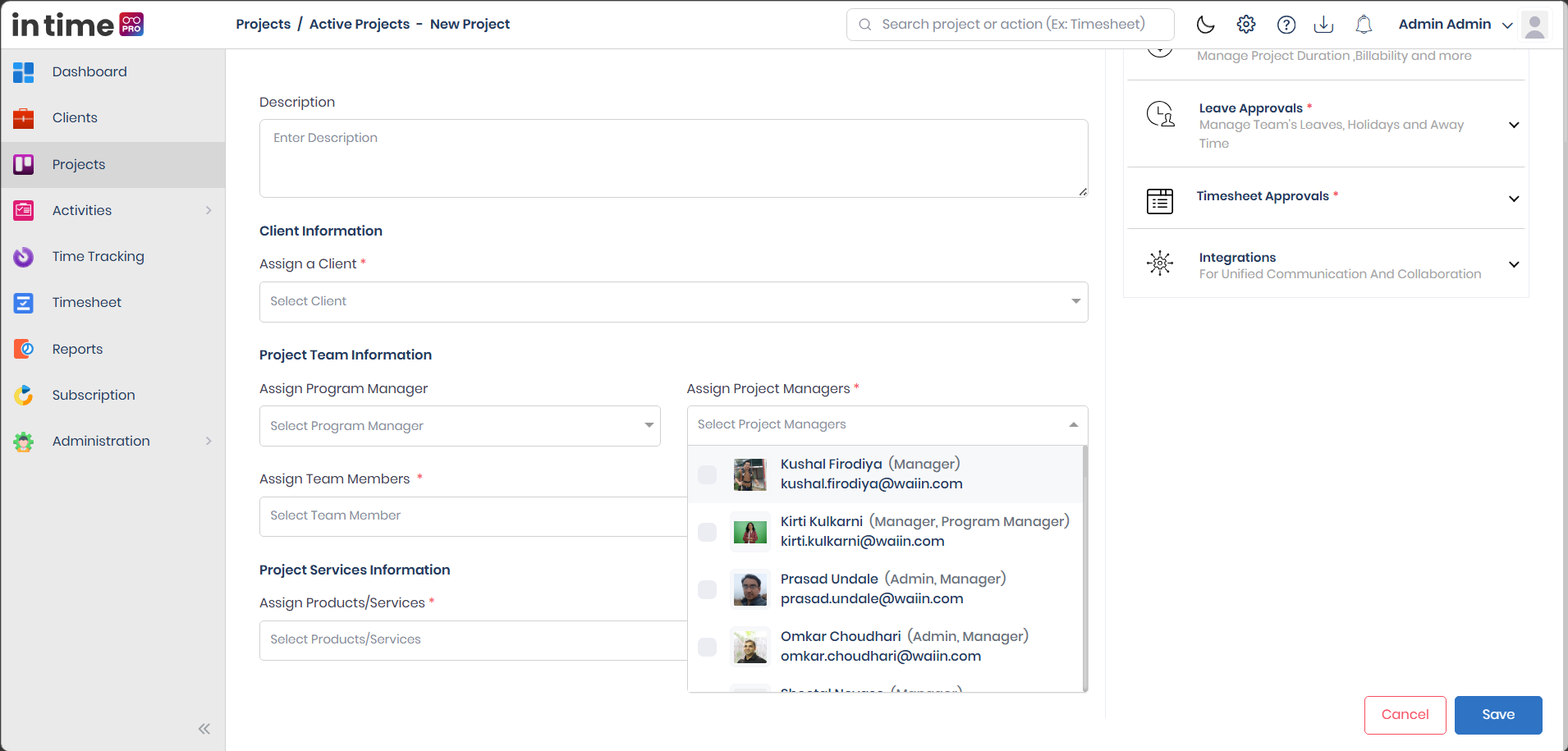Check Prasad Undale as project manager
The height and width of the screenshot is (751, 1568).
coord(707,589)
